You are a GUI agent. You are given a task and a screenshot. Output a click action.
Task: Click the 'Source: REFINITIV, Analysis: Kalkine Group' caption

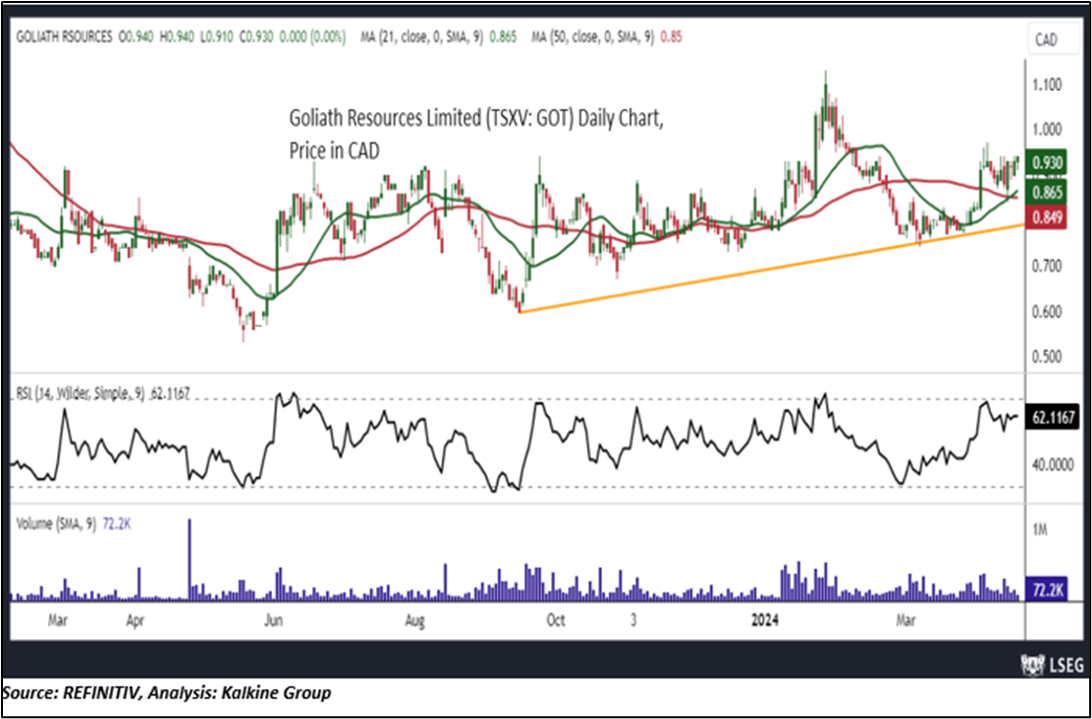coord(166,693)
